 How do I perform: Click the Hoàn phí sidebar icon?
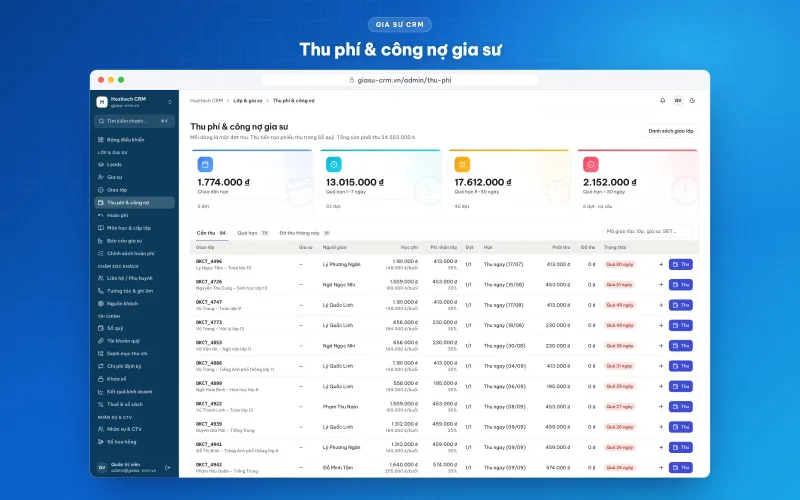101,215
